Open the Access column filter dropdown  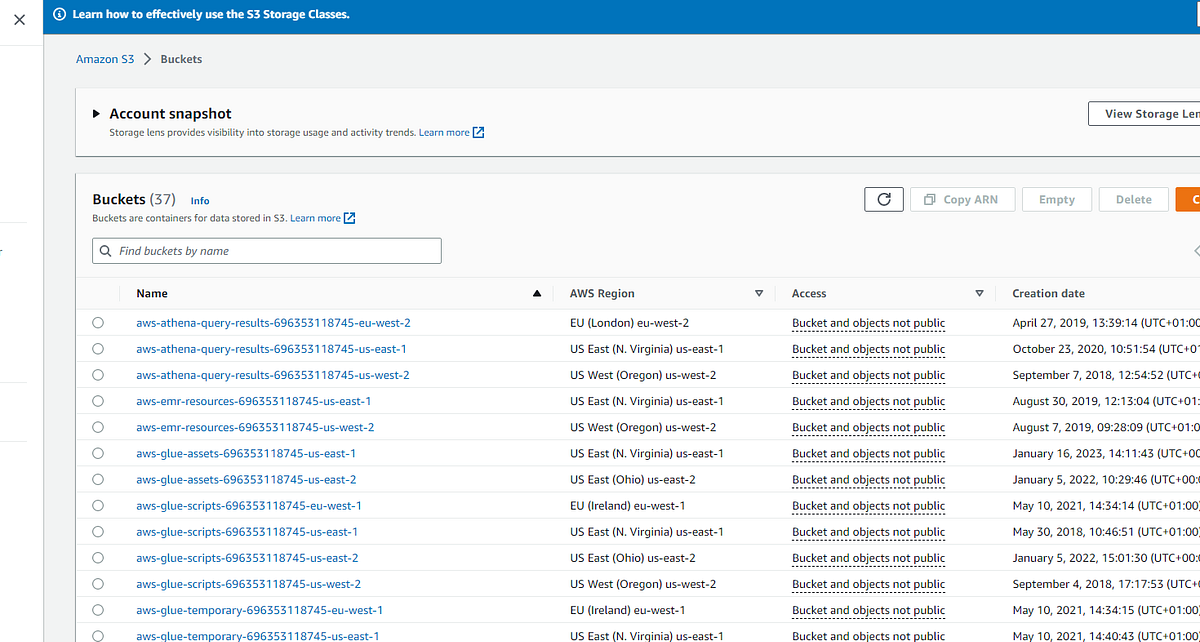pyautogui.click(x=979, y=293)
